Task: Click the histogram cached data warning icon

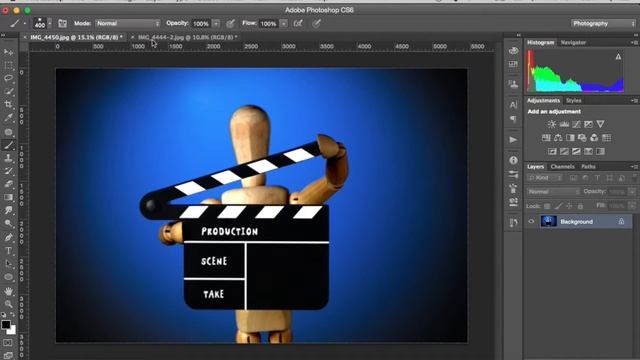Action: point(618,57)
